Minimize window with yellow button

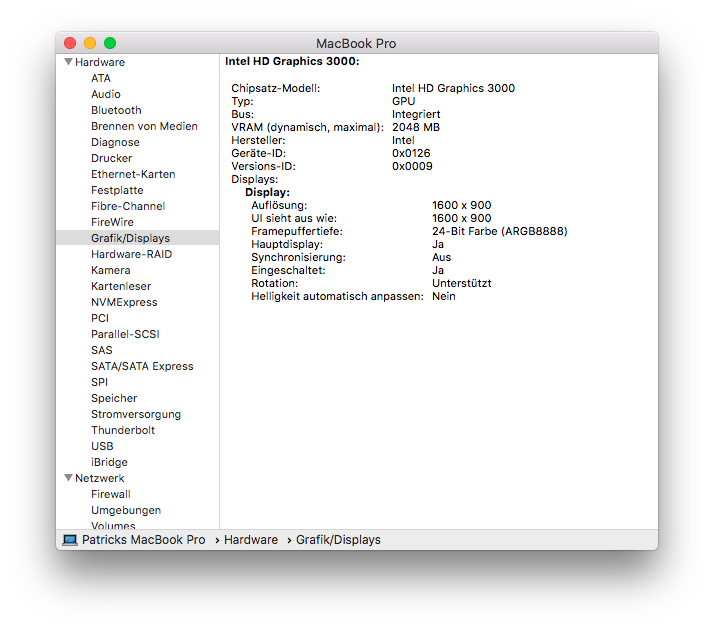tap(90, 43)
